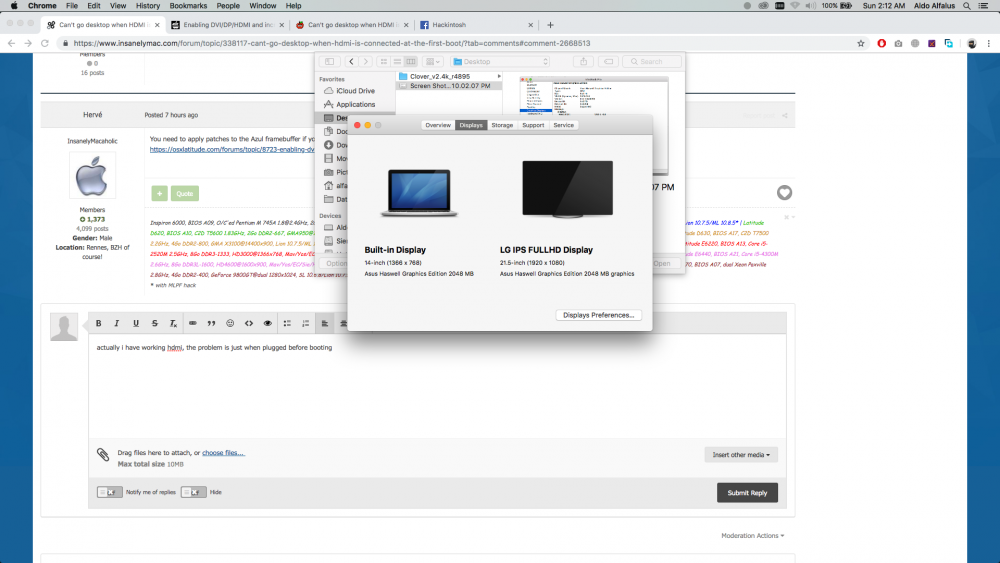Open the History menu
Image resolution: width=1000 pixels, height=563 pixels.
(148, 6)
